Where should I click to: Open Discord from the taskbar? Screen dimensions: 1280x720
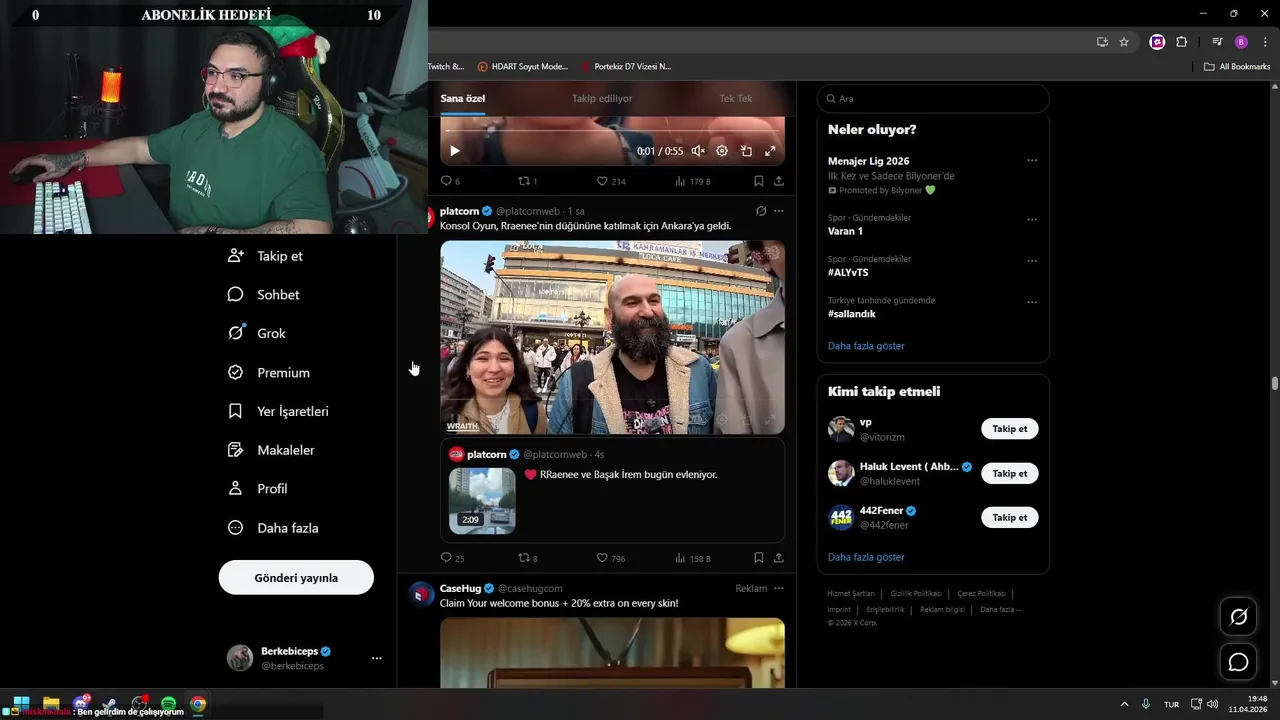click(81, 704)
